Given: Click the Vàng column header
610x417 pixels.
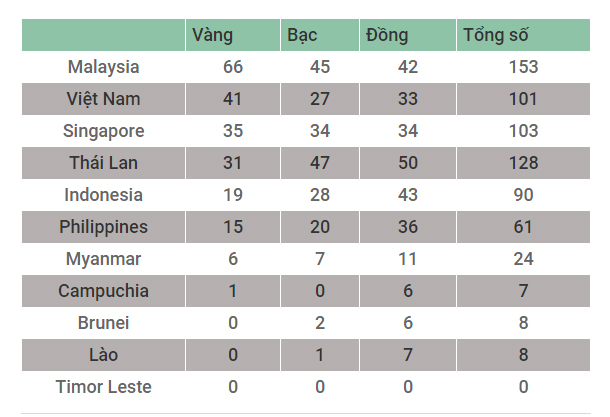Looking at the screenshot, I should point(212,35).
